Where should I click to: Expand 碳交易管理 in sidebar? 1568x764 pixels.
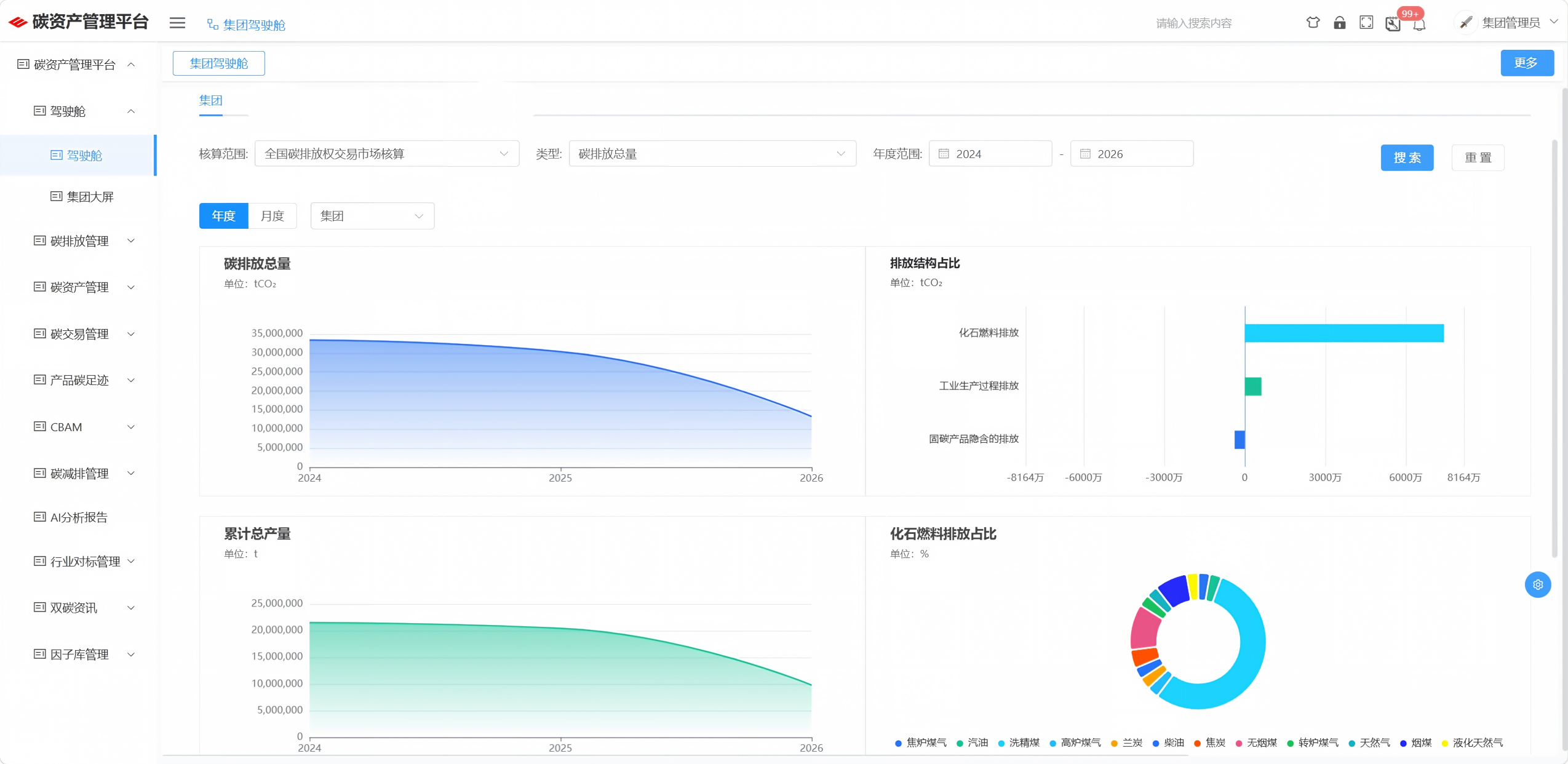click(78, 334)
